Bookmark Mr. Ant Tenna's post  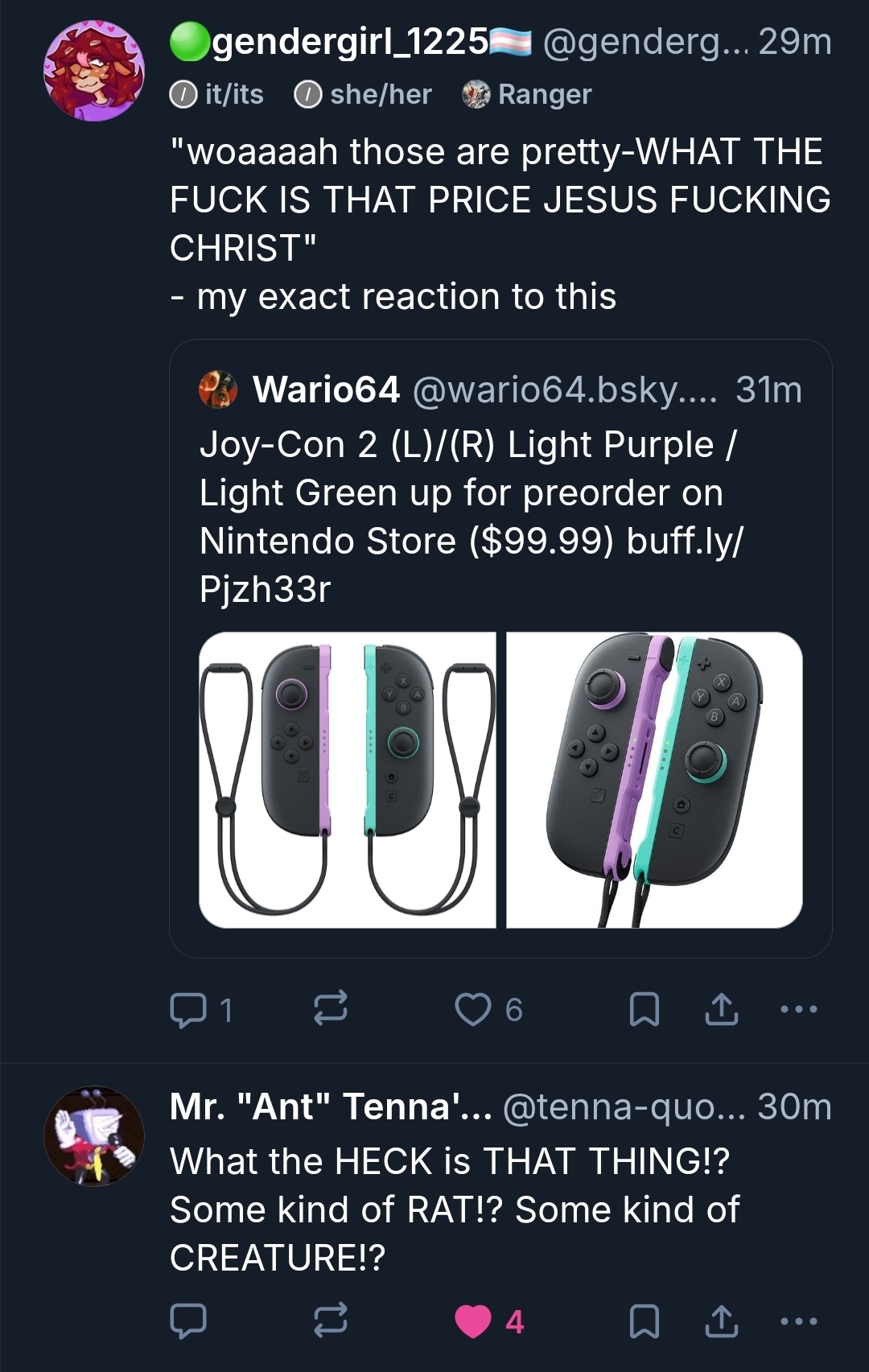tap(644, 1321)
